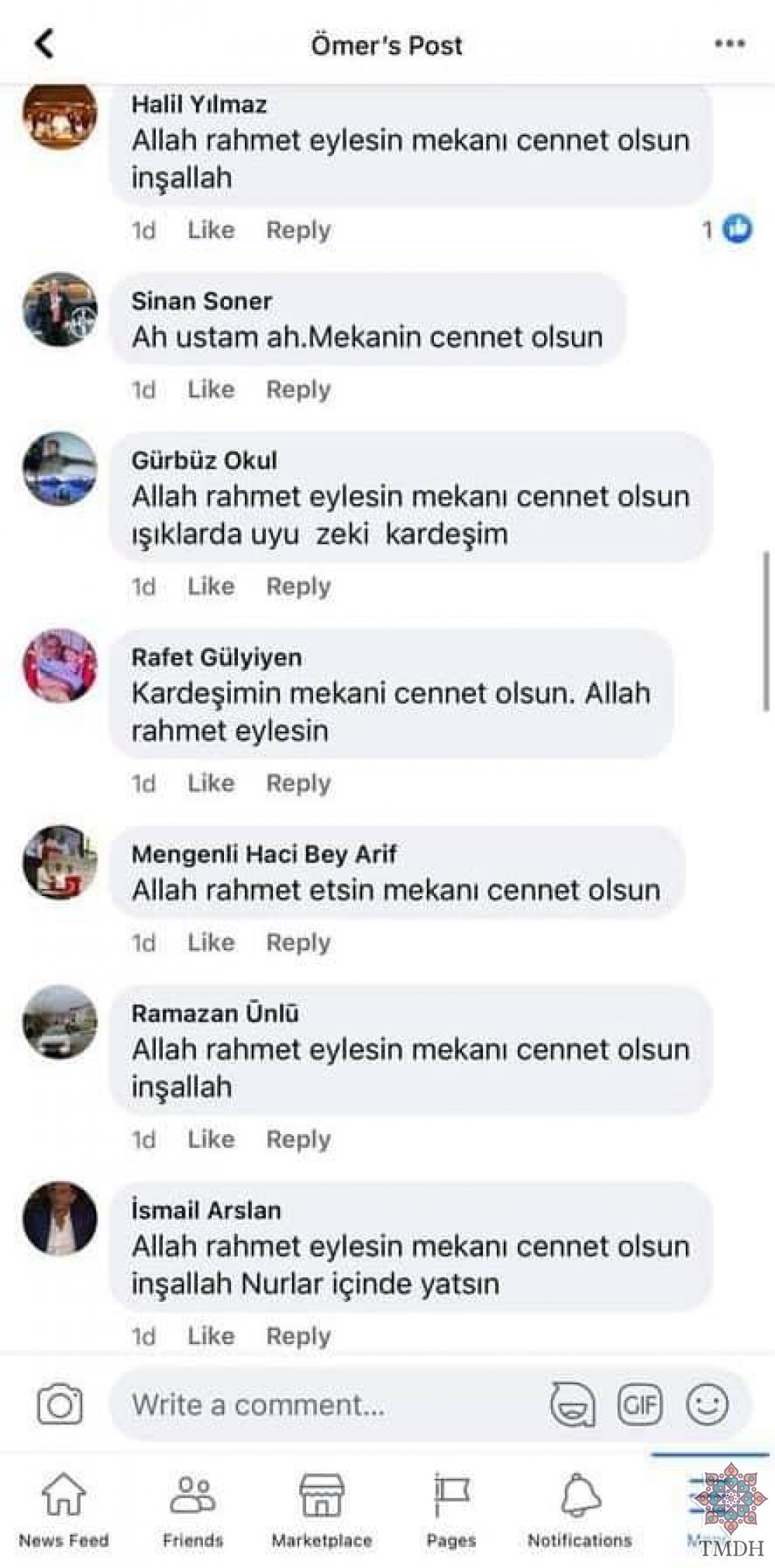Open the sticker picker icon

pyautogui.click(x=573, y=1404)
